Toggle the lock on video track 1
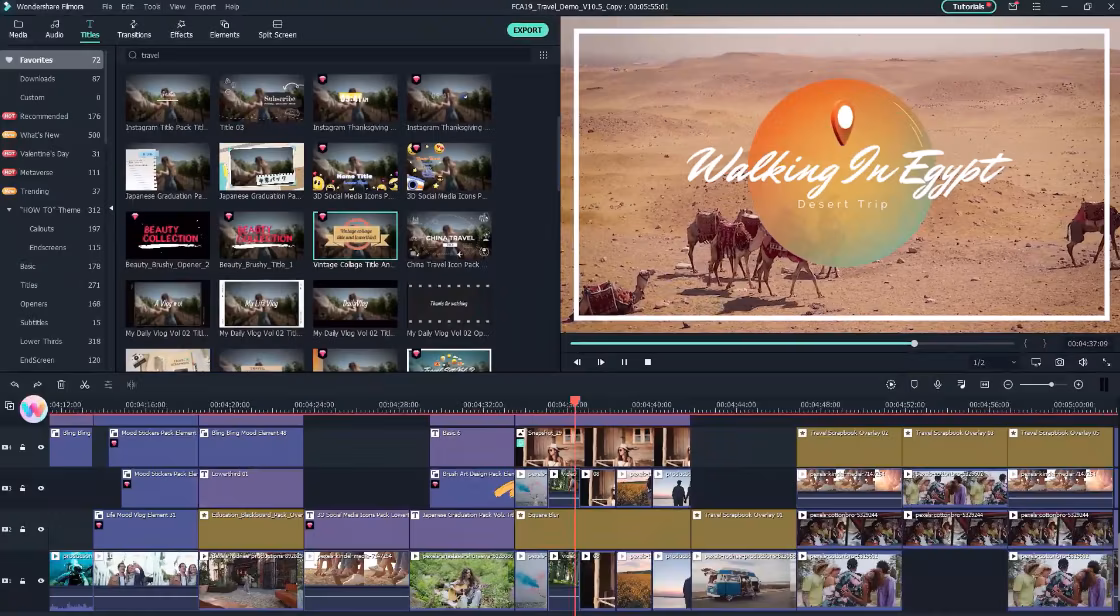Image resolution: width=1120 pixels, height=616 pixels. (23, 580)
